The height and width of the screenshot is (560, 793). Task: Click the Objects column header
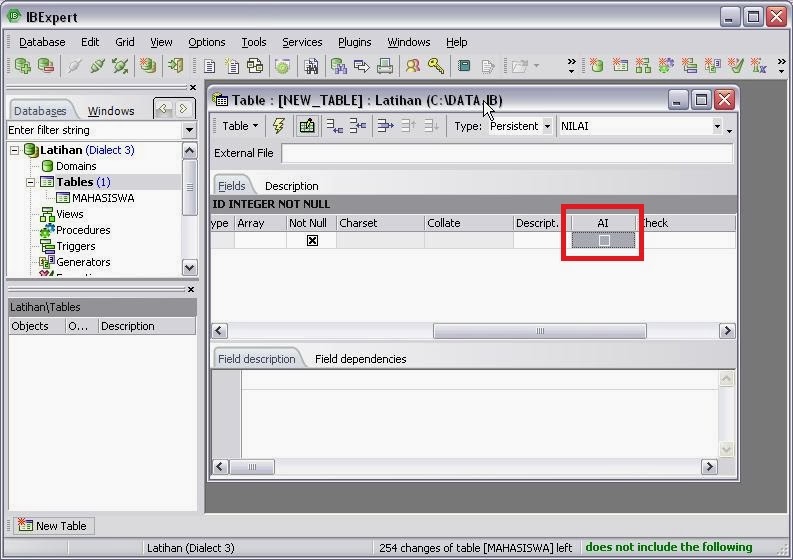pyautogui.click(x=37, y=326)
